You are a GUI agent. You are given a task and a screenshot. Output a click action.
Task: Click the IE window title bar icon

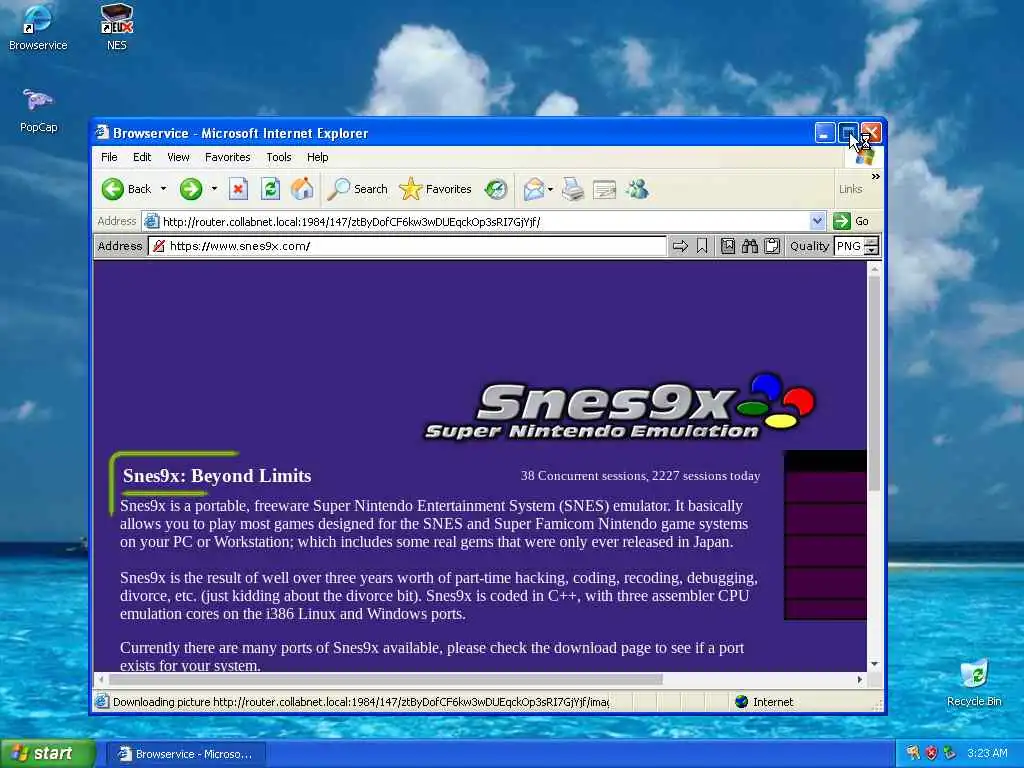coord(102,133)
